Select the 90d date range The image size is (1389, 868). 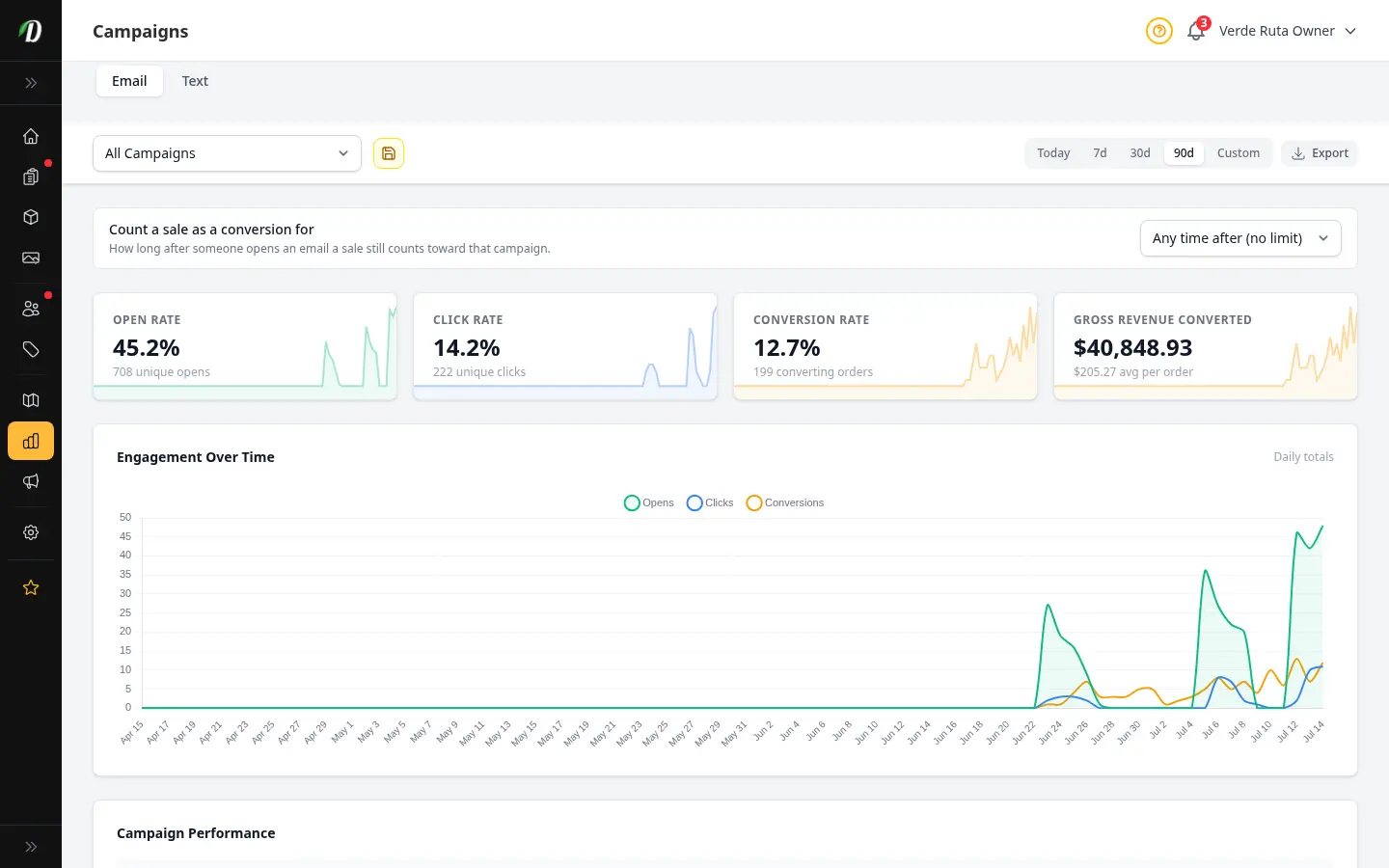coord(1184,153)
